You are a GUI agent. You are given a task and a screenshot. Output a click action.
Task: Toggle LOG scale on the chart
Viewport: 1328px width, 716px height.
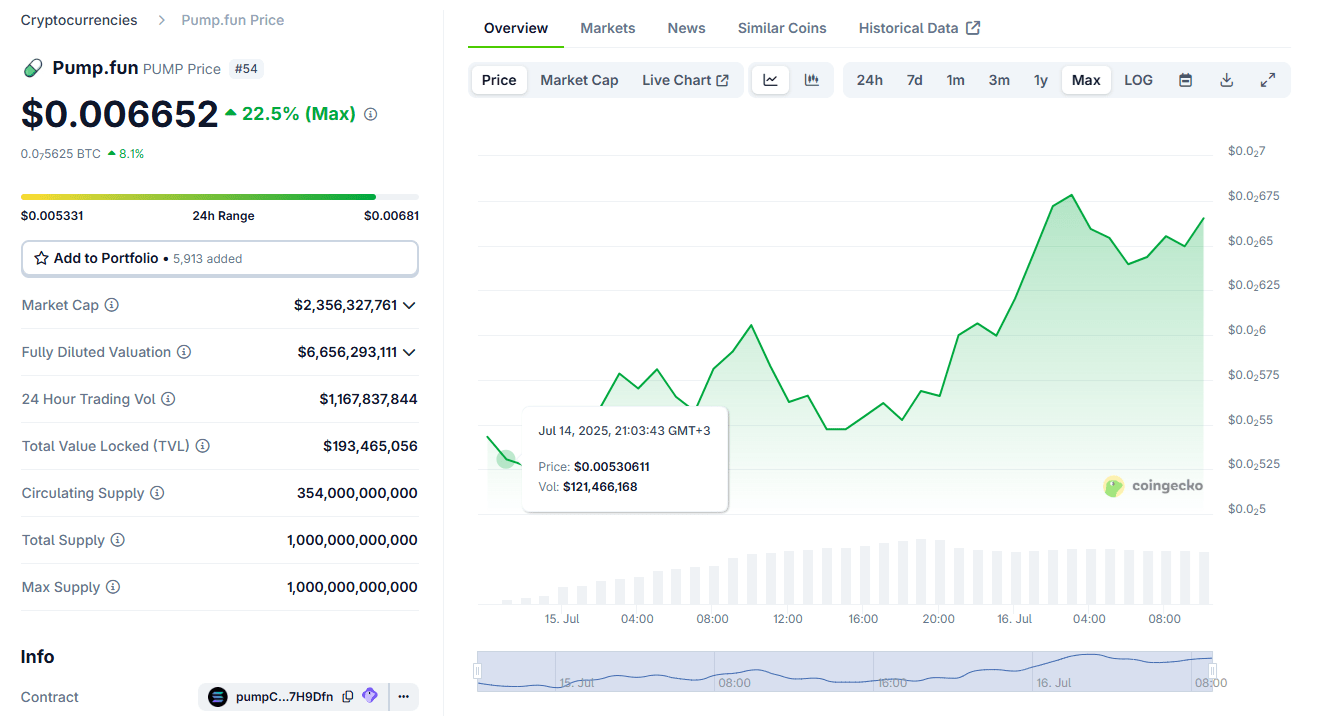point(1138,80)
